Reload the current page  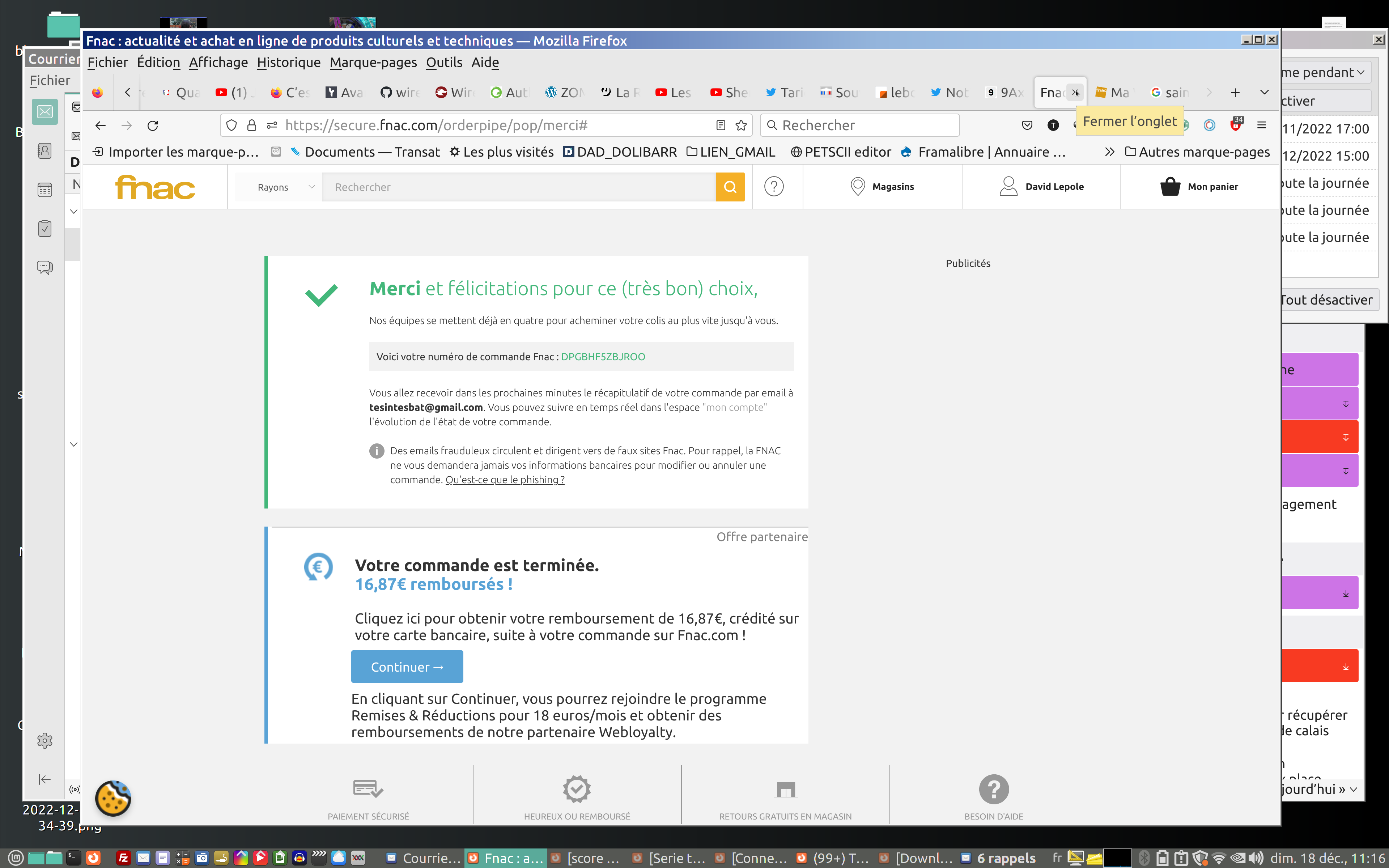tap(153, 125)
